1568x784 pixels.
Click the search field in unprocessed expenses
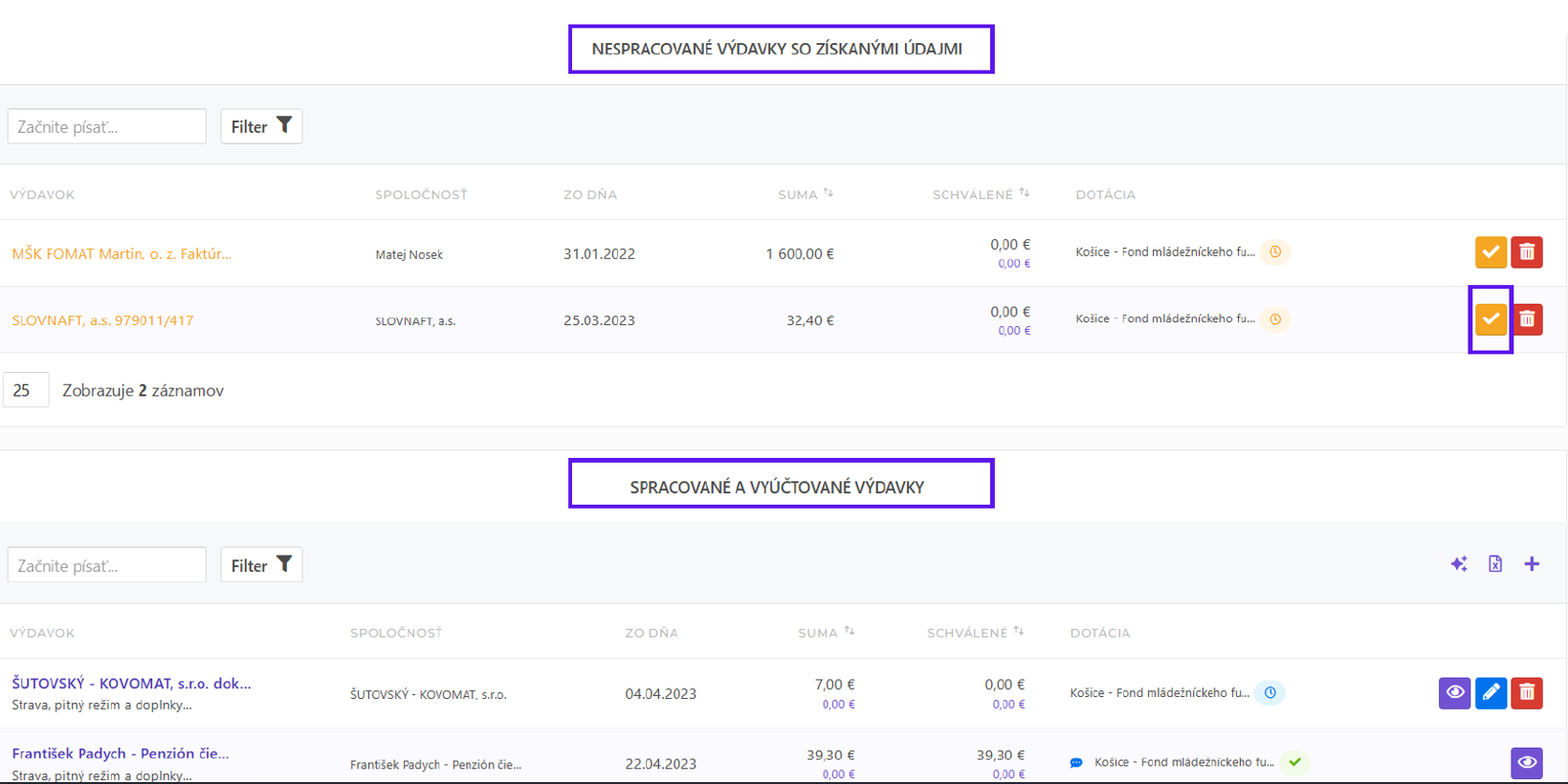pyautogui.click(x=107, y=126)
